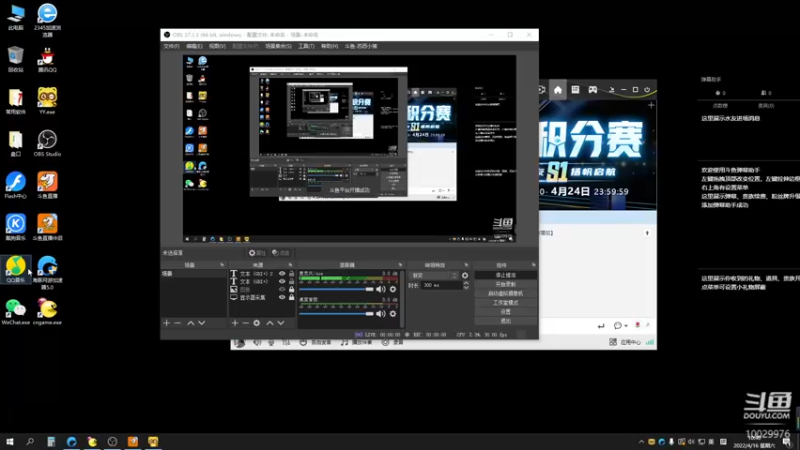Click the Windows Start button on the taskbar
The height and width of the screenshot is (450, 800).
coord(10,441)
